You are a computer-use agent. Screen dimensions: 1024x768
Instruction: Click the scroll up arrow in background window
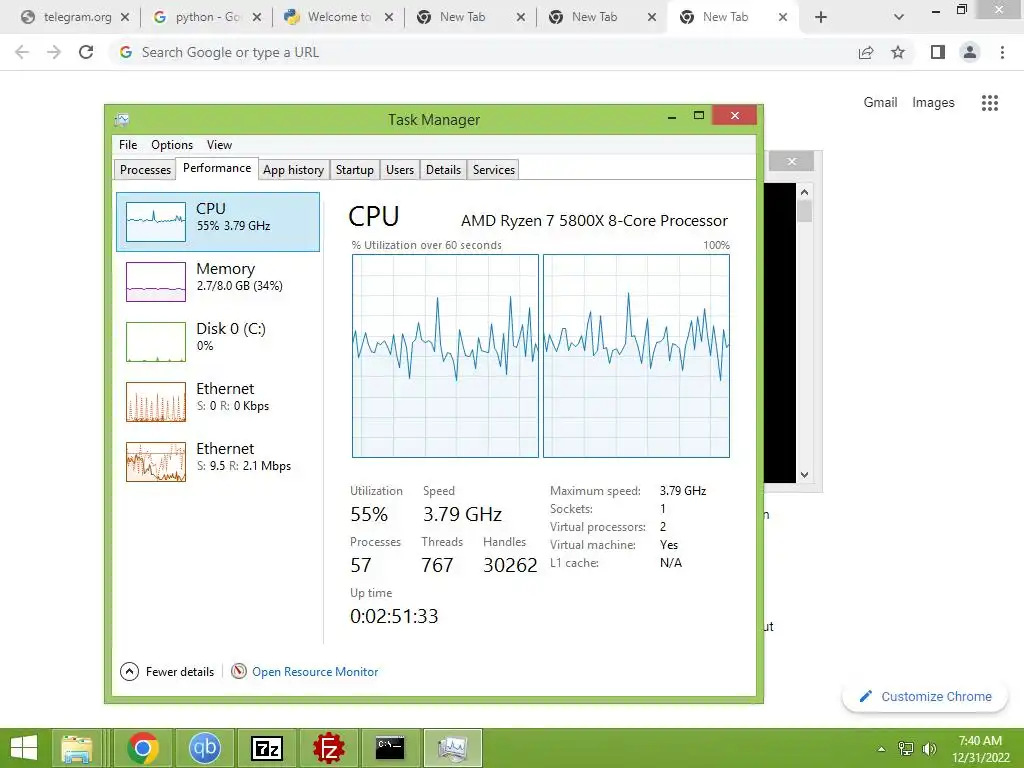point(805,192)
